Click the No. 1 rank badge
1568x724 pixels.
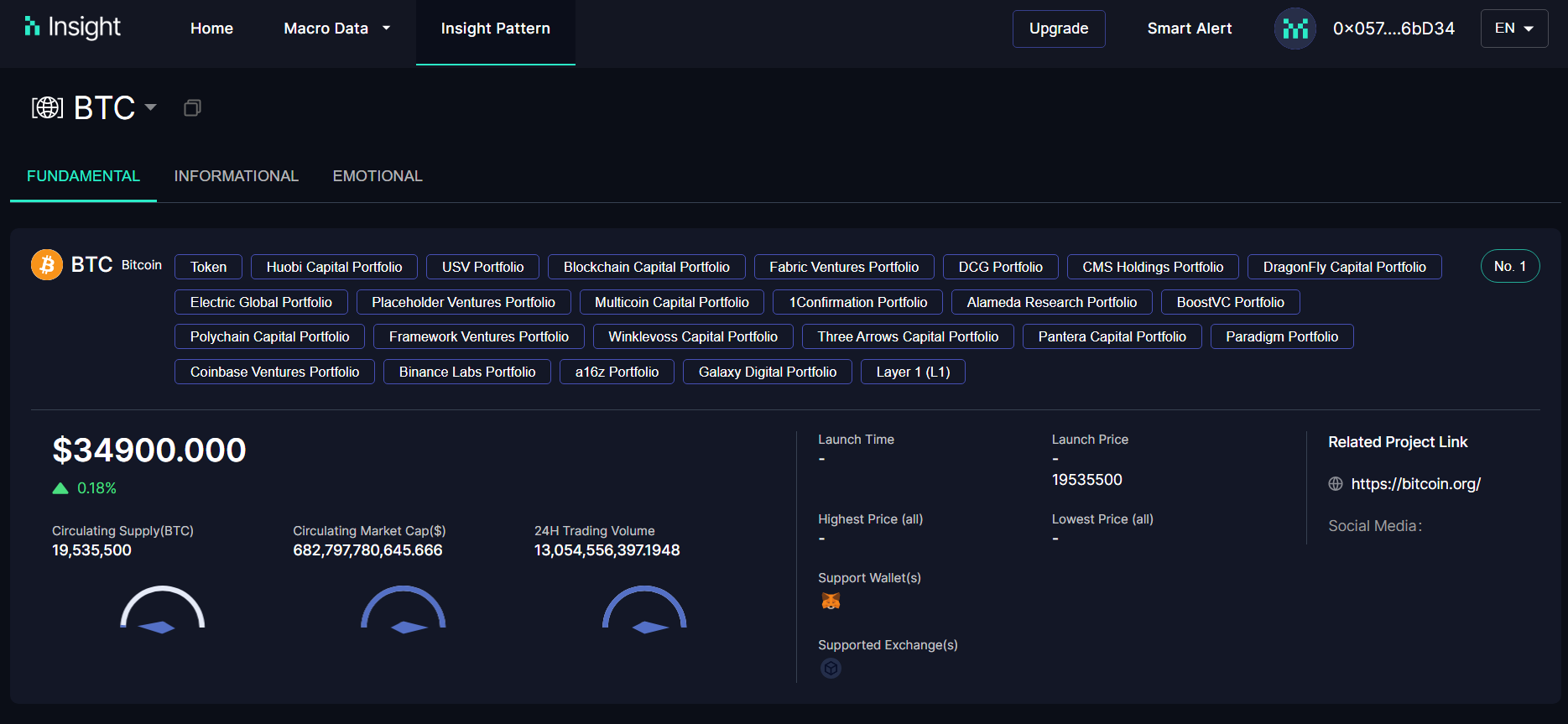1510,266
